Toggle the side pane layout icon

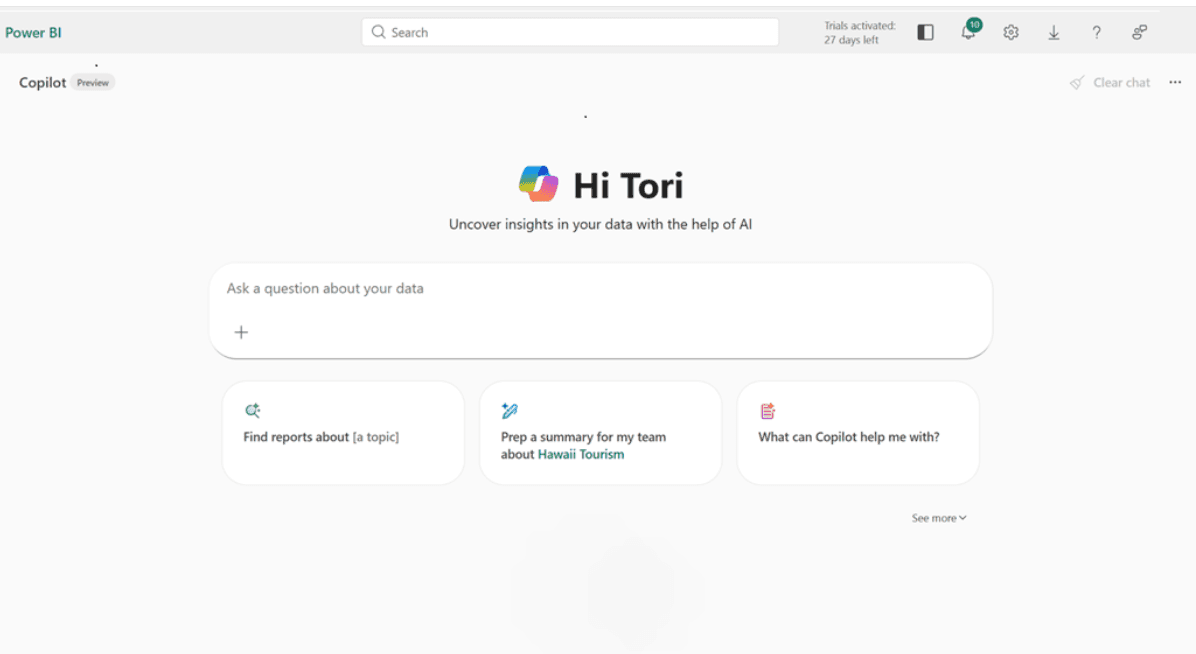(x=925, y=32)
